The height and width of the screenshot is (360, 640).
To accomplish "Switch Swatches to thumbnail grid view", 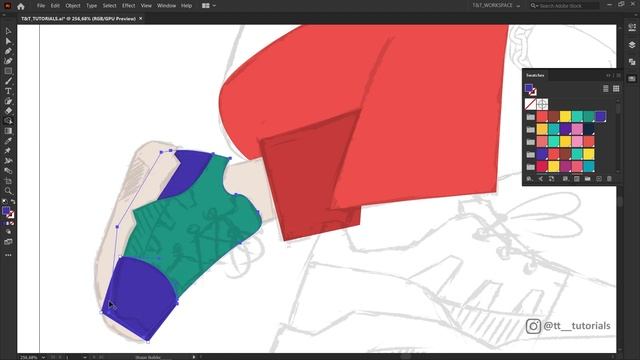I will coord(616,89).
